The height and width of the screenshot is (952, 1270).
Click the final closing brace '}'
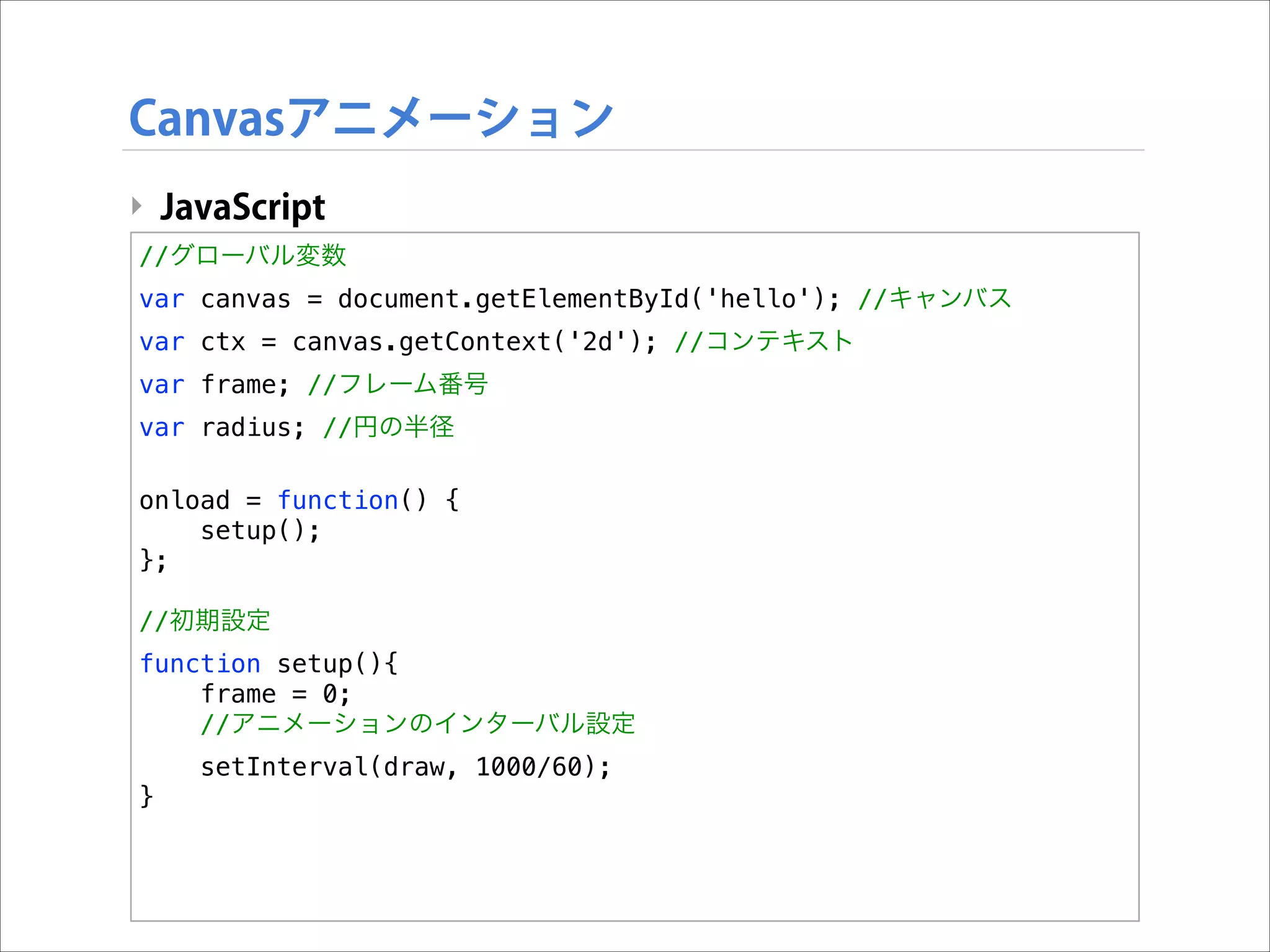[x=146, y=796]
